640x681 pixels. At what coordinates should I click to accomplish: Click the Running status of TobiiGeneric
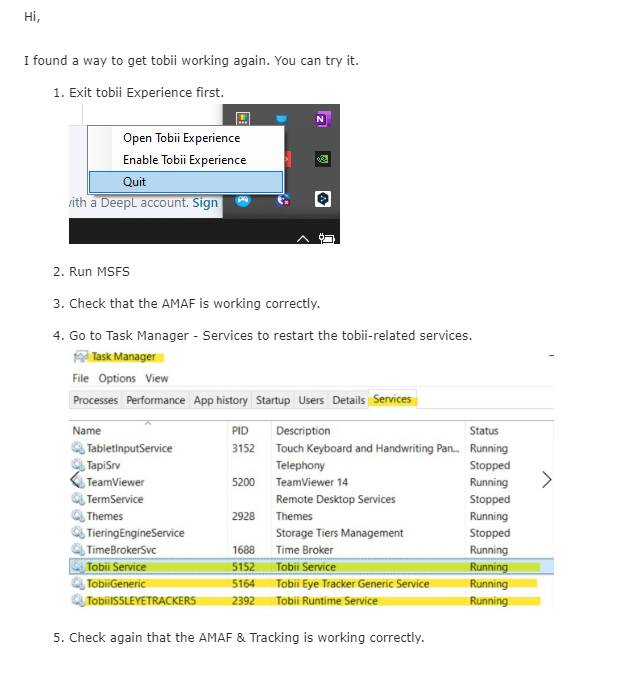pos(488,584)
